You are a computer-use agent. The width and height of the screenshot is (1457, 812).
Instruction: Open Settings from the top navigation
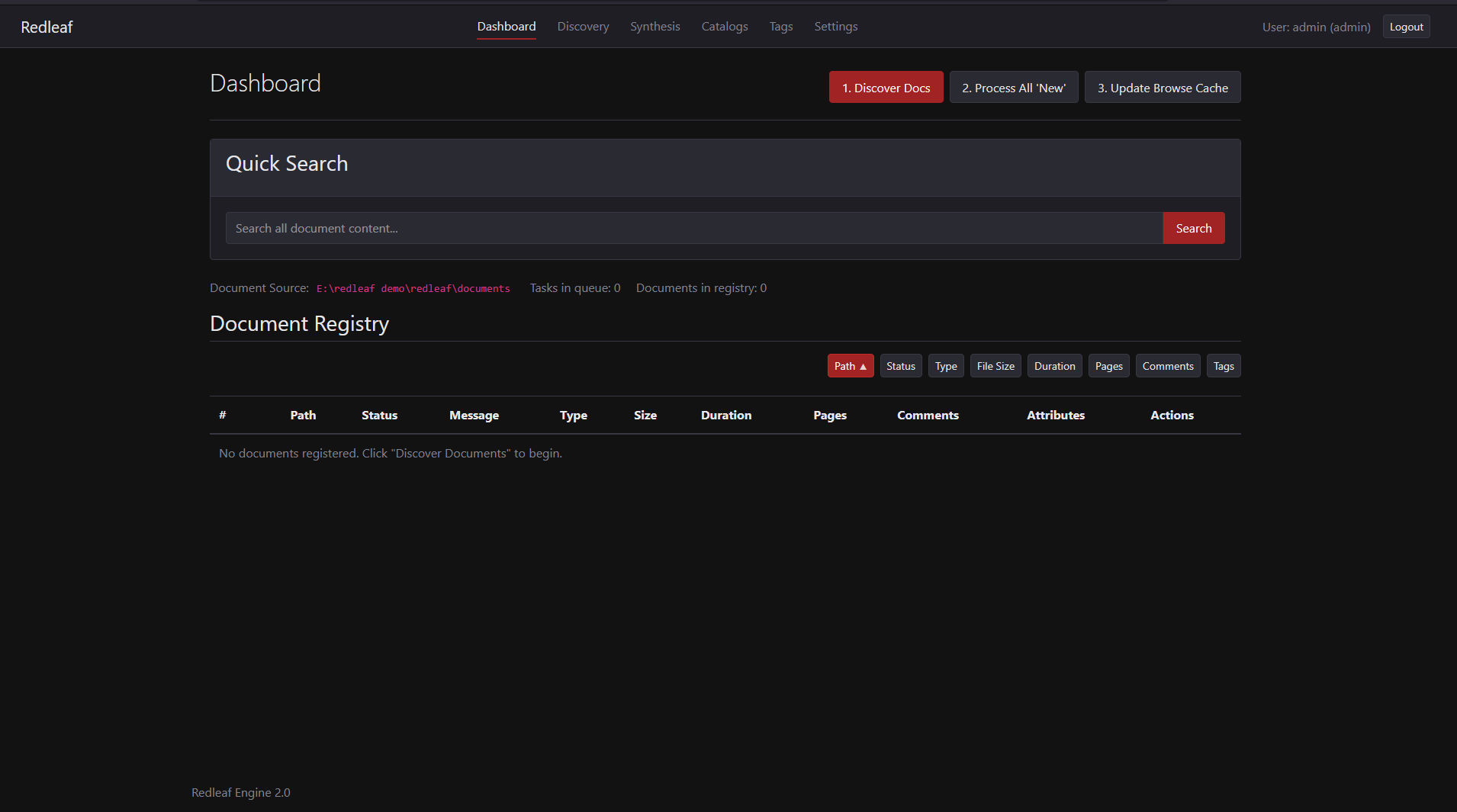(835, 27)
